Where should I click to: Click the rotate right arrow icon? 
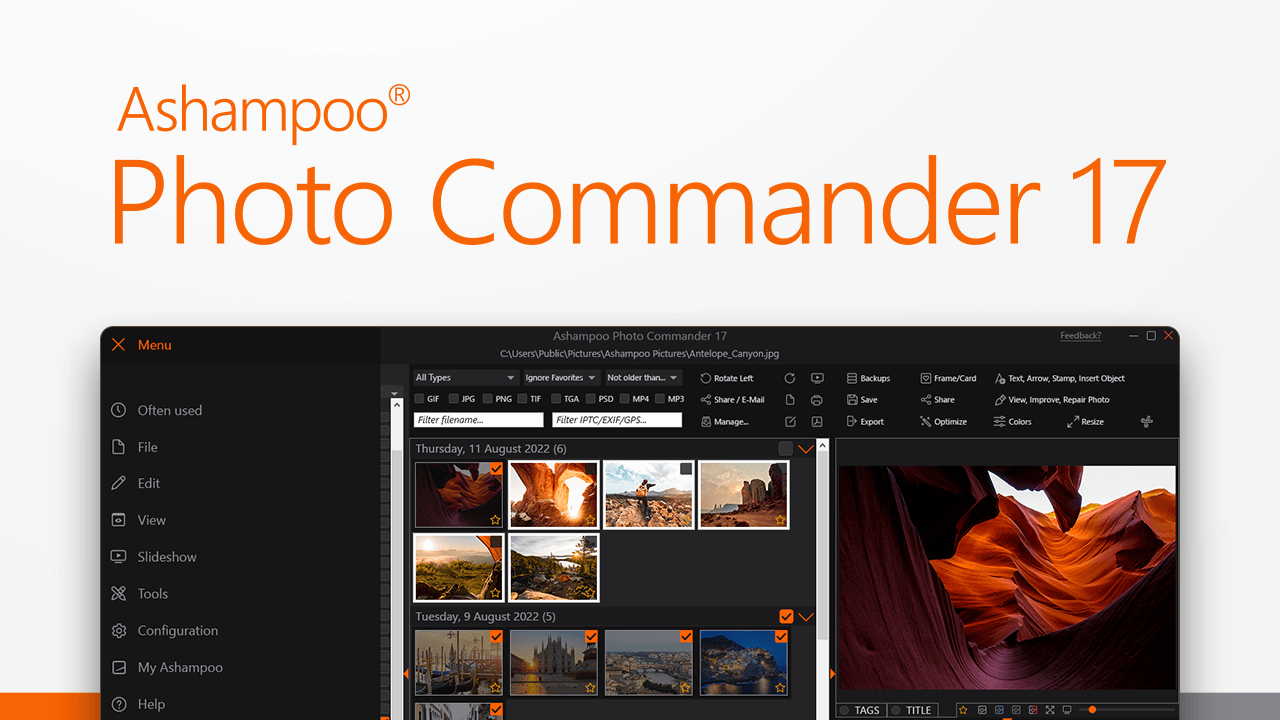point(790,379)
